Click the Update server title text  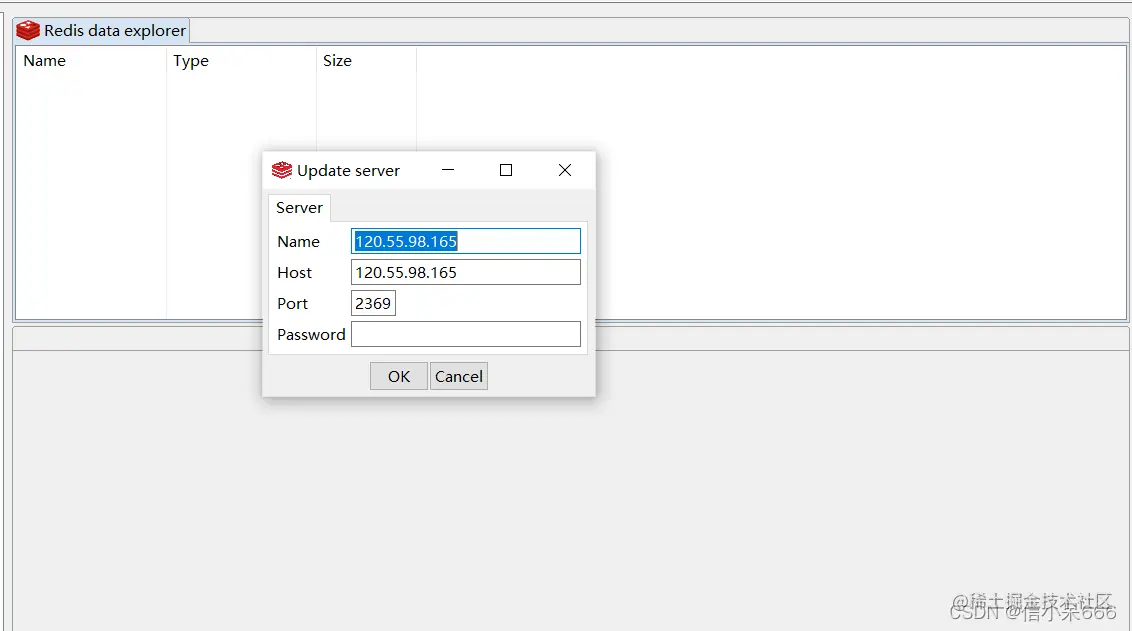click(x=349, y=171)
